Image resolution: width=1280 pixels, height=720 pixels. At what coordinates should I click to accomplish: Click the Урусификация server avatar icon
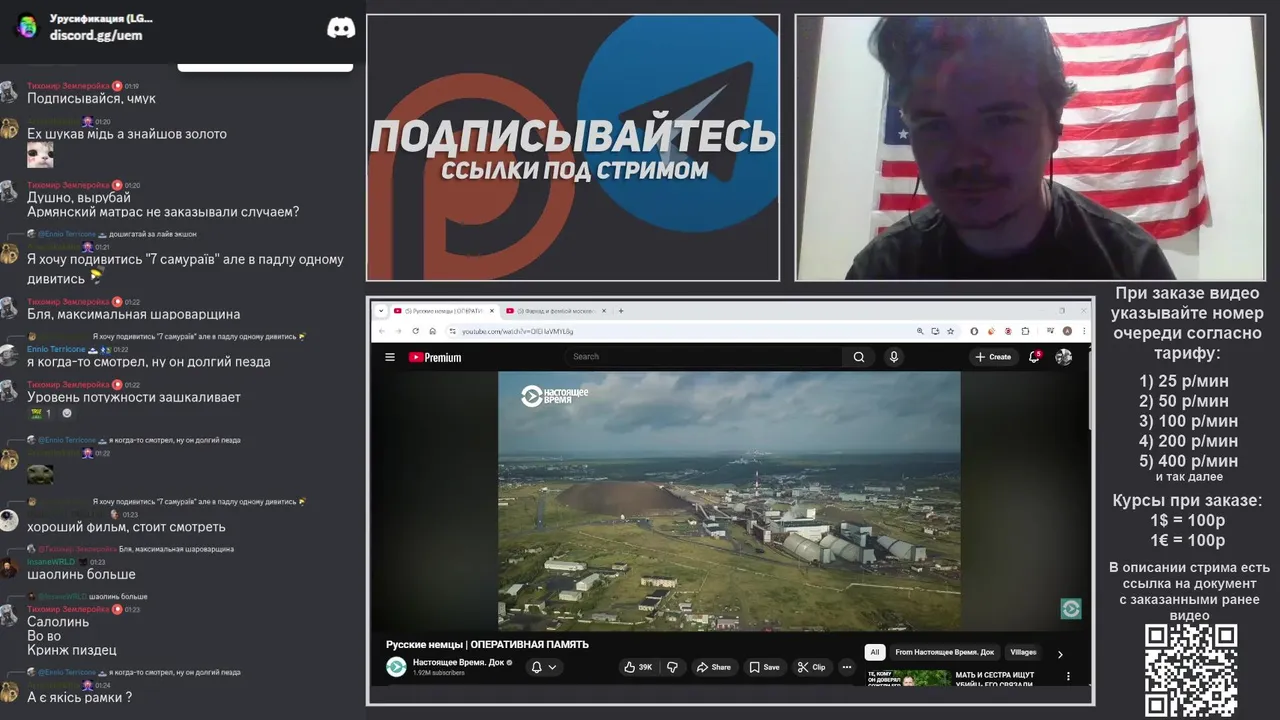click(27, 26)
